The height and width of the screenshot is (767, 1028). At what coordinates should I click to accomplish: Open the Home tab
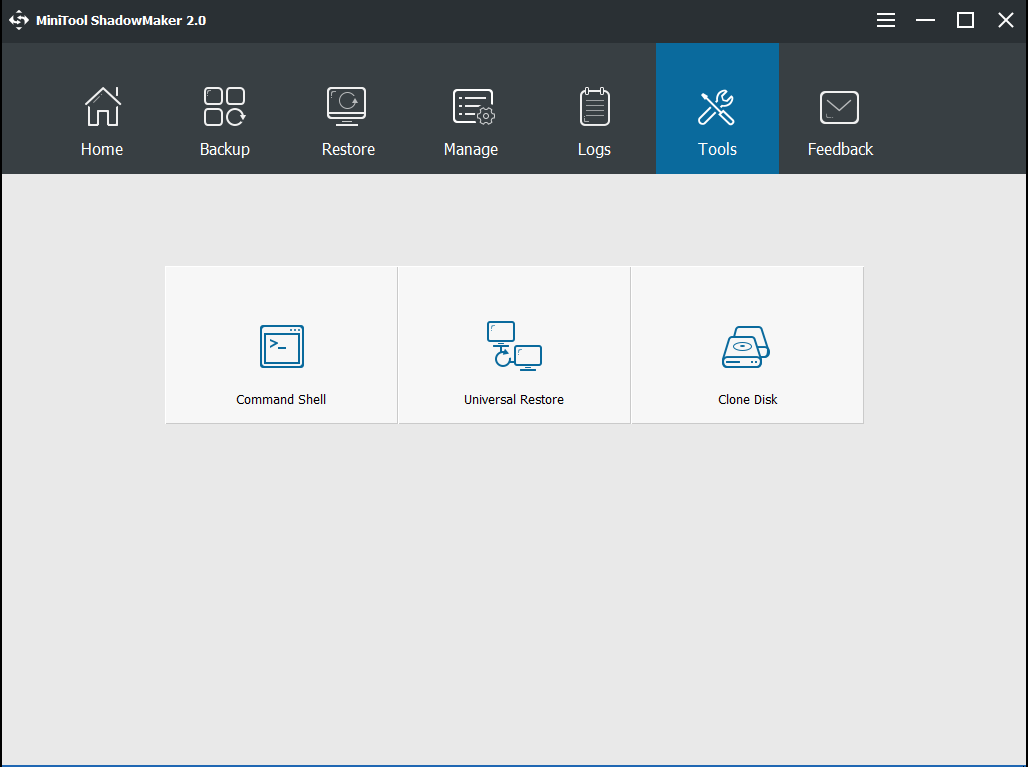click(102, 109)
